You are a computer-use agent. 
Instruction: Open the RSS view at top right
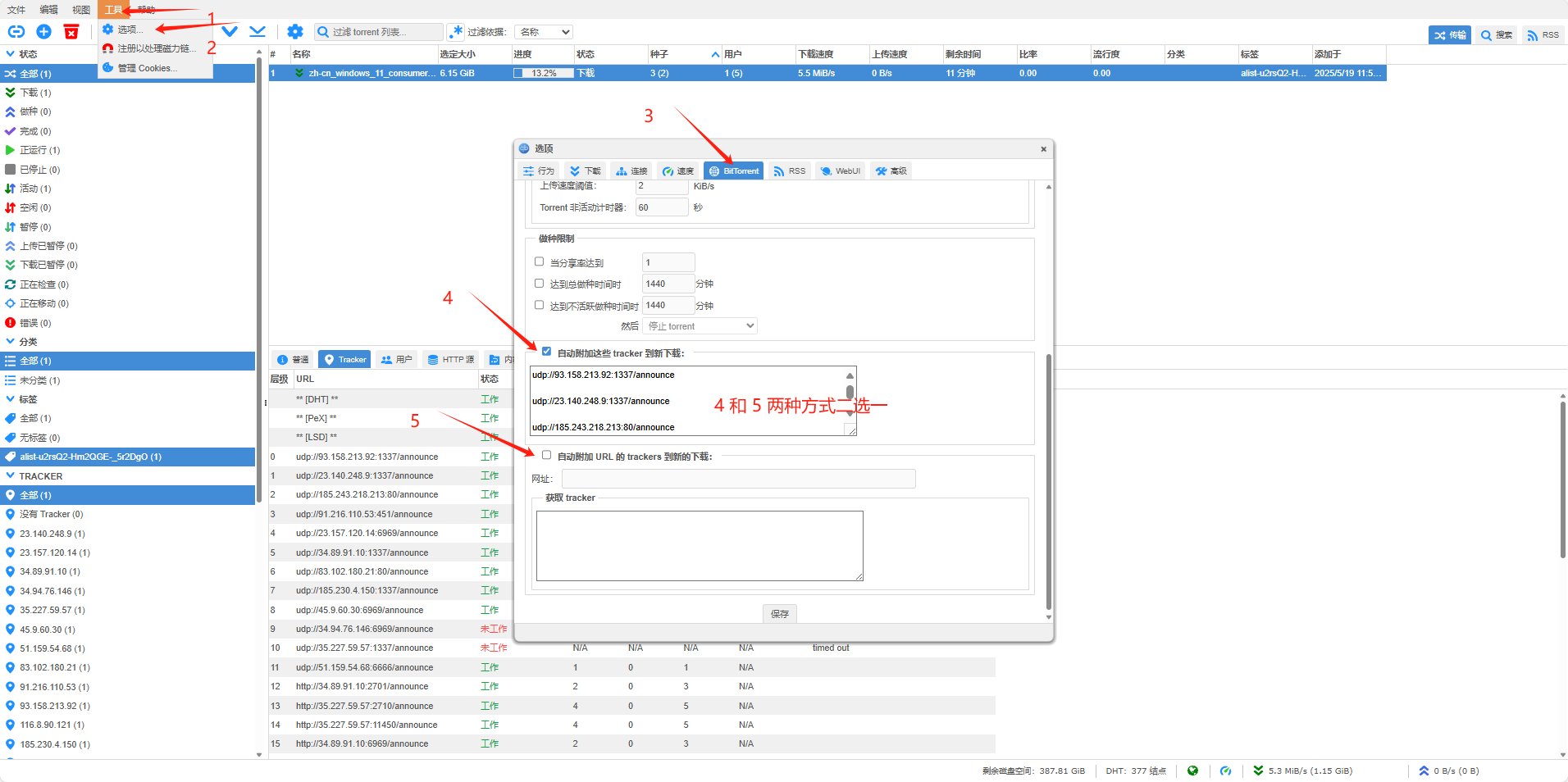point(1543,35)
